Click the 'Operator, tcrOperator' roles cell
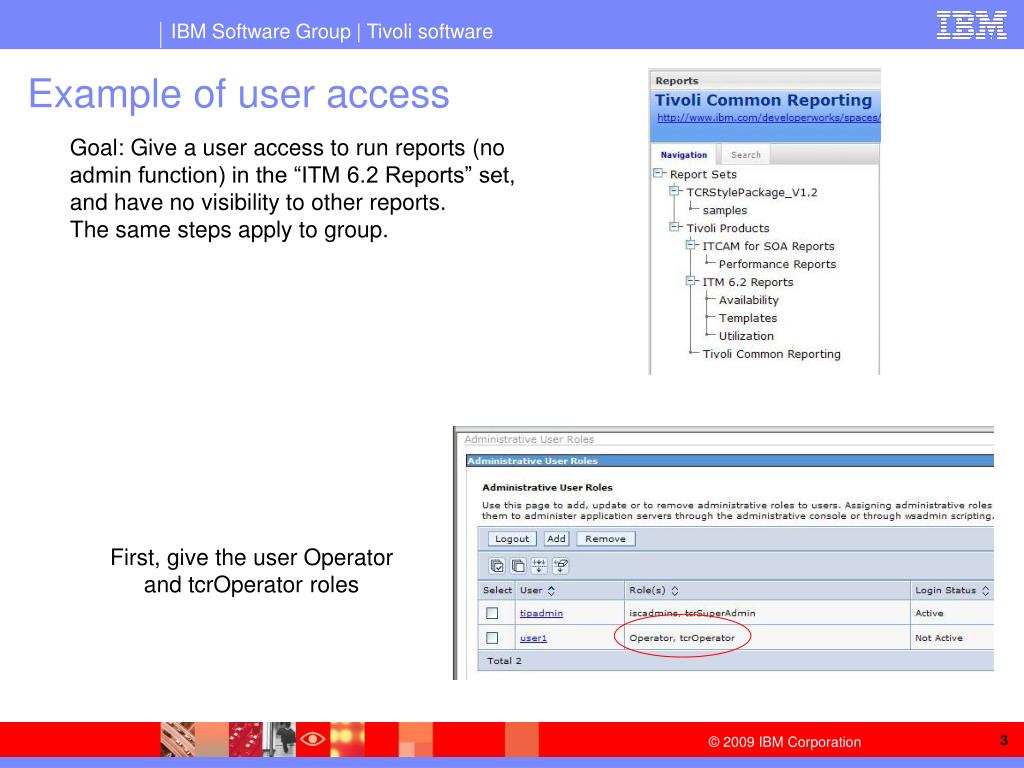1024x768 pixels. pyautogui.click(x=682, y=638)
